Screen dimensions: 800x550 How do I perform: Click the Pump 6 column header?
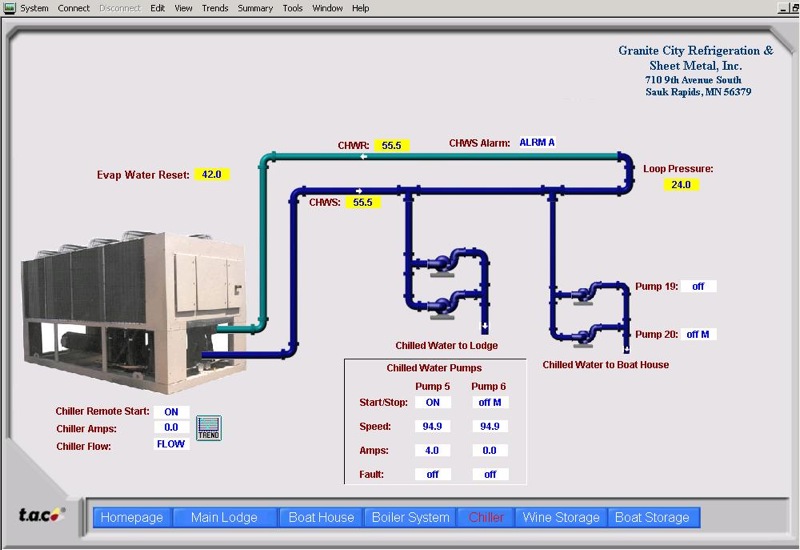click(x=489, y=386)
